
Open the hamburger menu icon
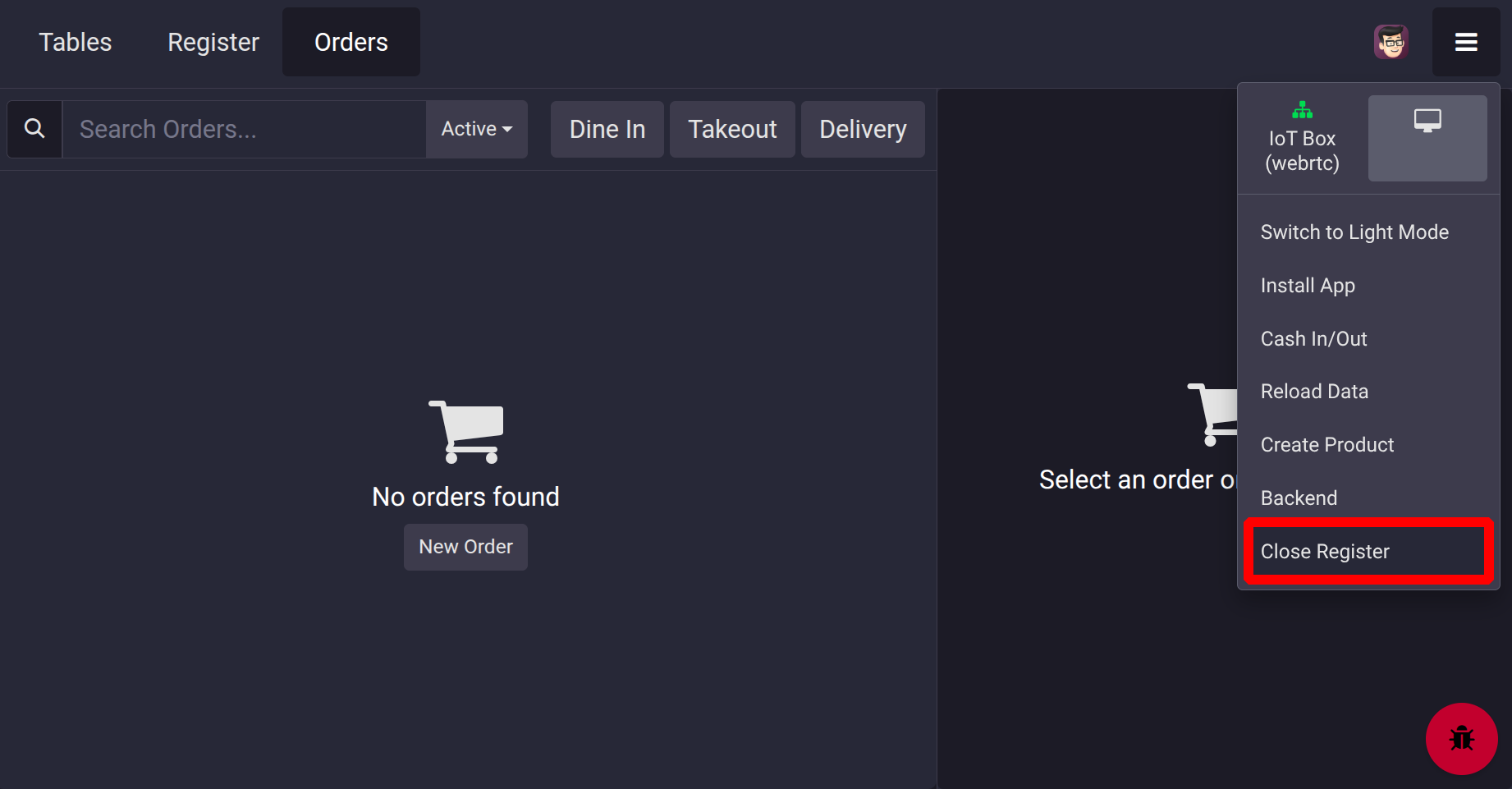pos(1466,42)
